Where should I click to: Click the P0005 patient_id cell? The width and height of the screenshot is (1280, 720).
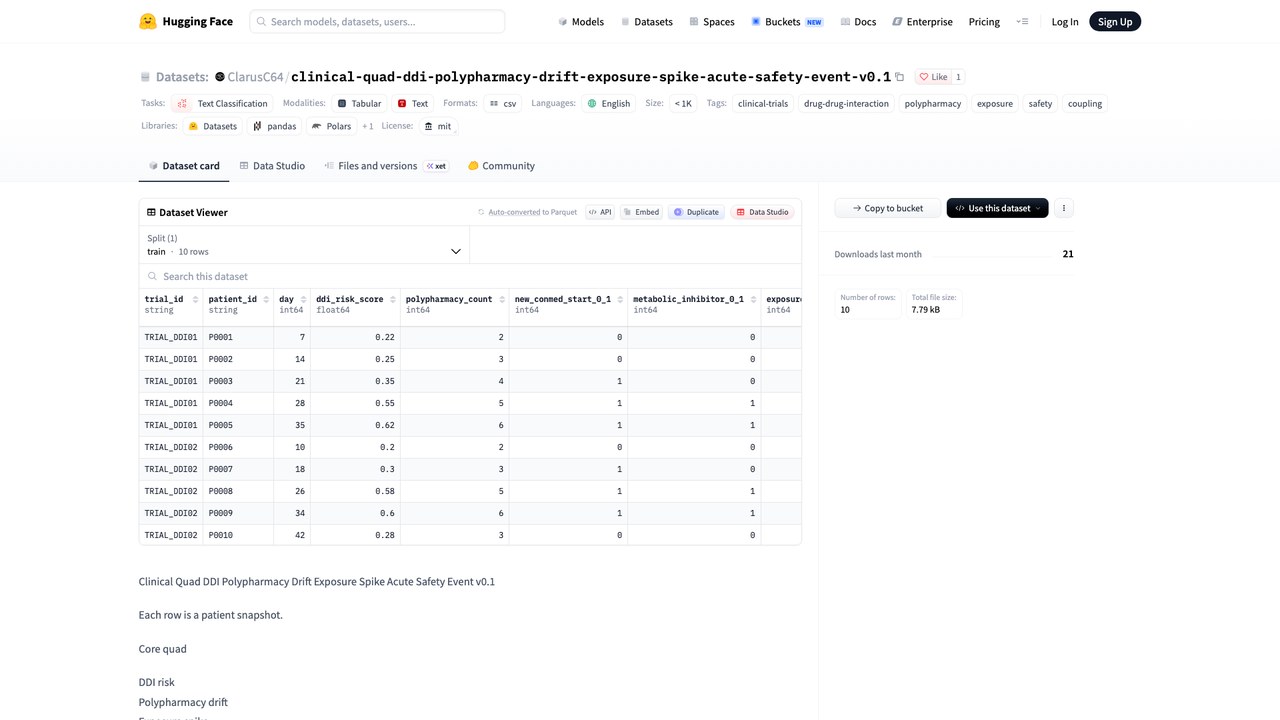point(240,425)
